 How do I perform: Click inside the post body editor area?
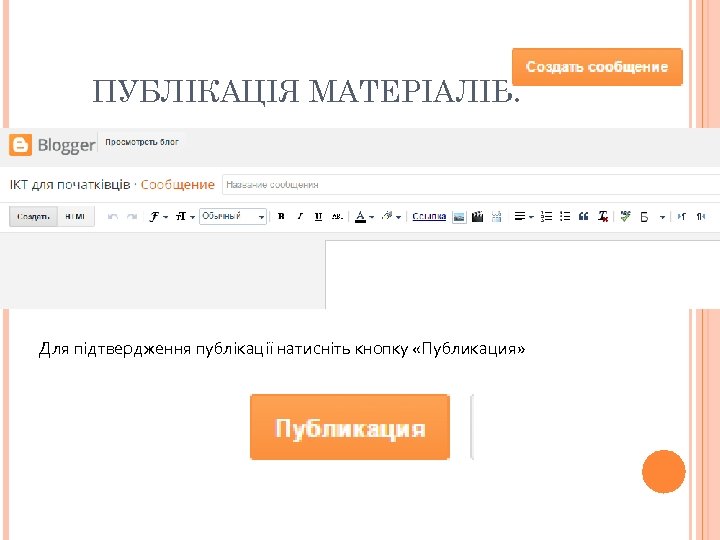tap(523, 275)
